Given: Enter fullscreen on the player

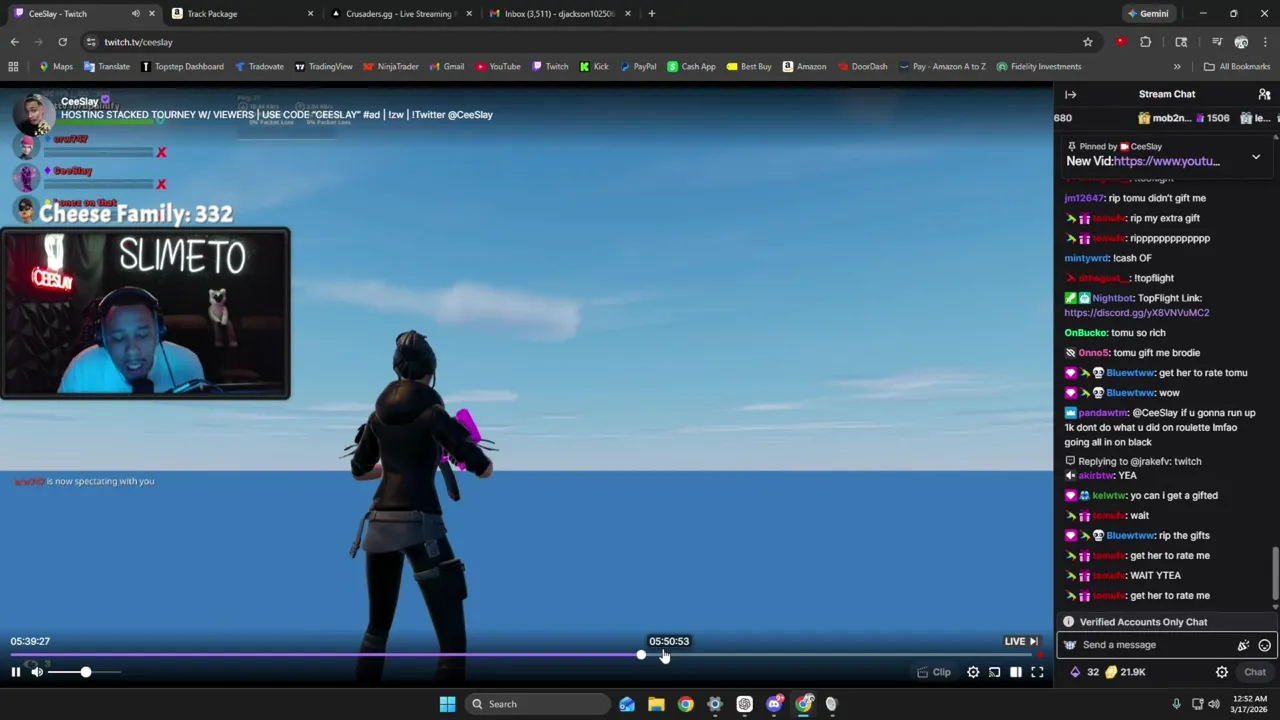Looking at the screenshot, I should click(1037, 672).
